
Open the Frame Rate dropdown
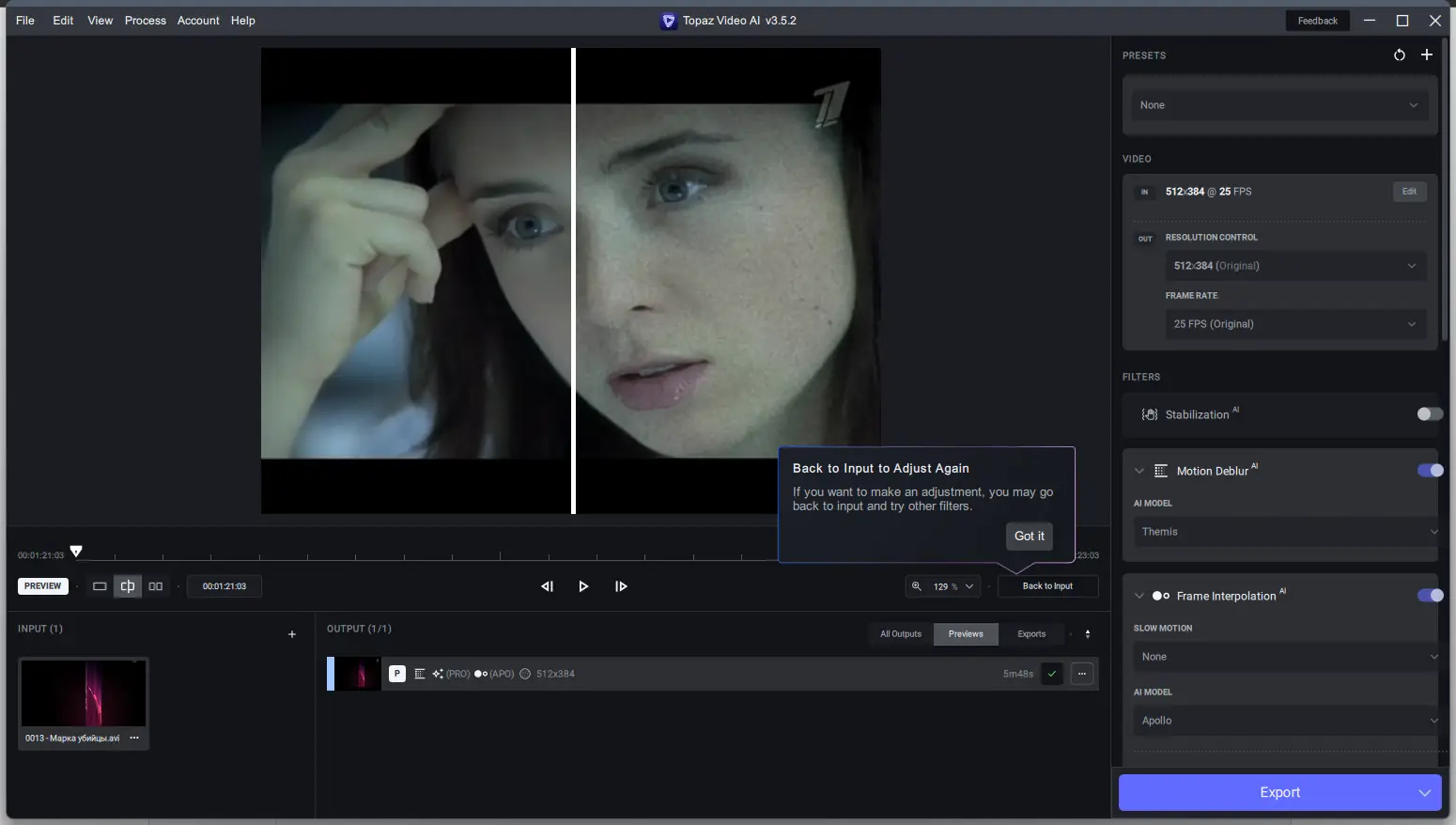(1294, 323)
